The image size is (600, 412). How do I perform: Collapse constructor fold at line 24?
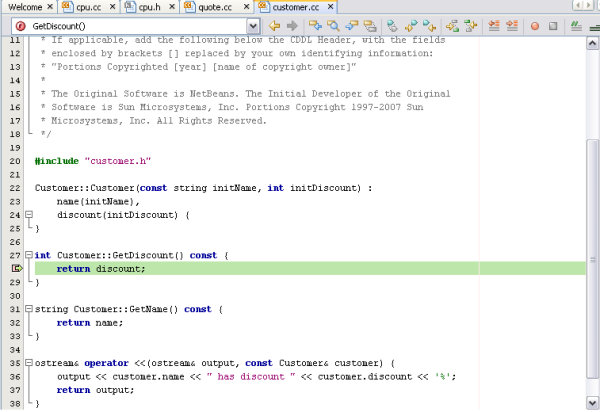tap(29, 215)
